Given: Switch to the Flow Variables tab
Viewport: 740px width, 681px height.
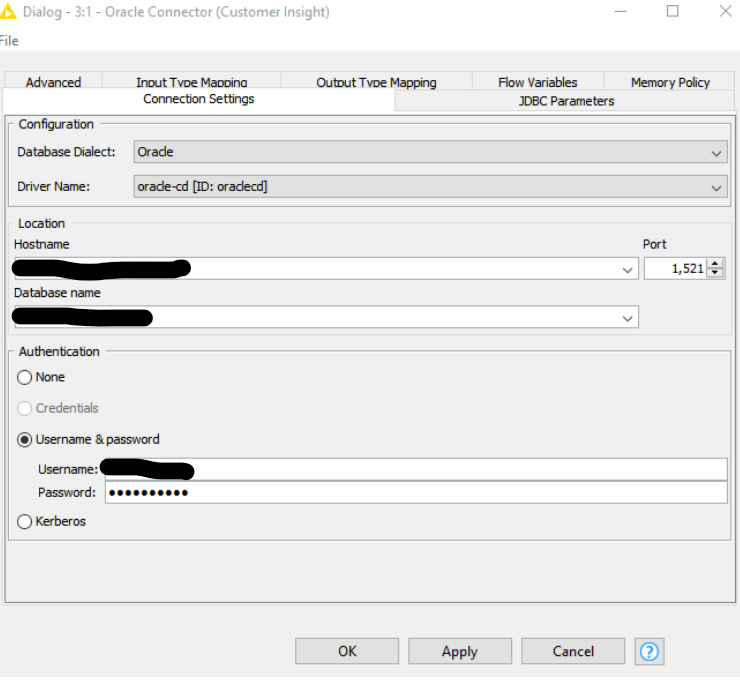Looking at the screenshot, I should point(538,81).
